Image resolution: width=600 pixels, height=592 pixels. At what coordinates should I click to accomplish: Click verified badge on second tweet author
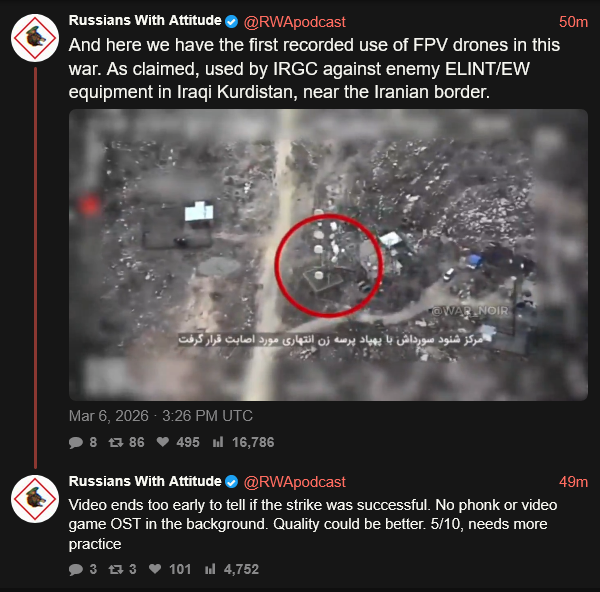pos(232,481)
